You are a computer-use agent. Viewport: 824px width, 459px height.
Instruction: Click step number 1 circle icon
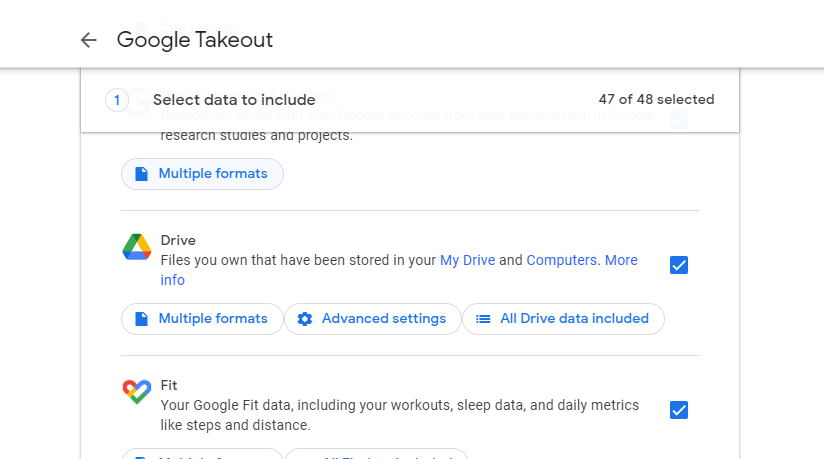(x=117, y=100)
